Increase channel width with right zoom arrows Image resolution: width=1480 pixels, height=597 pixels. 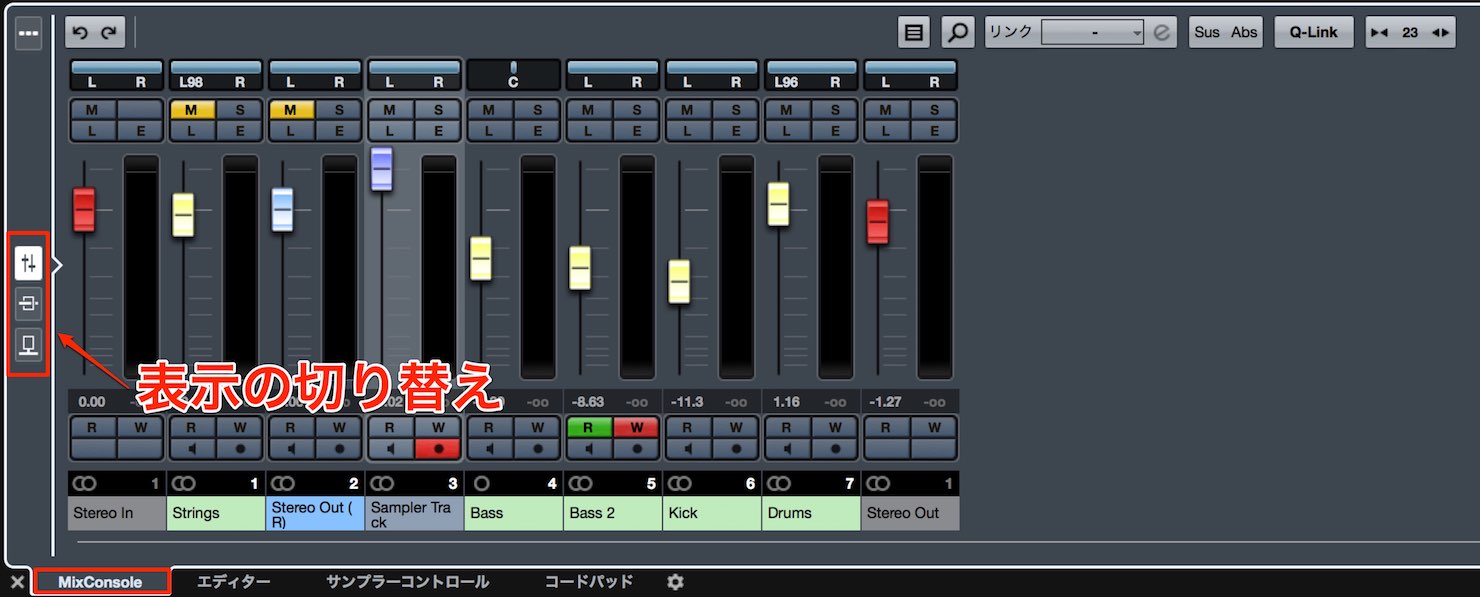1441,33
